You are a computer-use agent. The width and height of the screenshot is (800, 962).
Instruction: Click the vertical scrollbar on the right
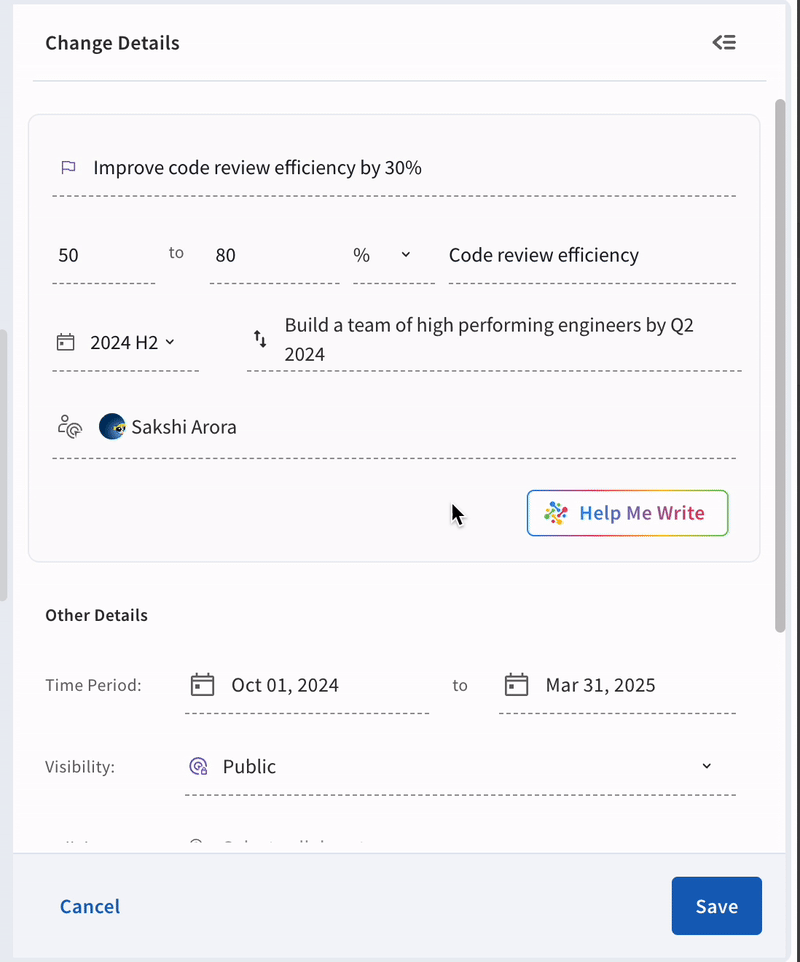point(780,365)
